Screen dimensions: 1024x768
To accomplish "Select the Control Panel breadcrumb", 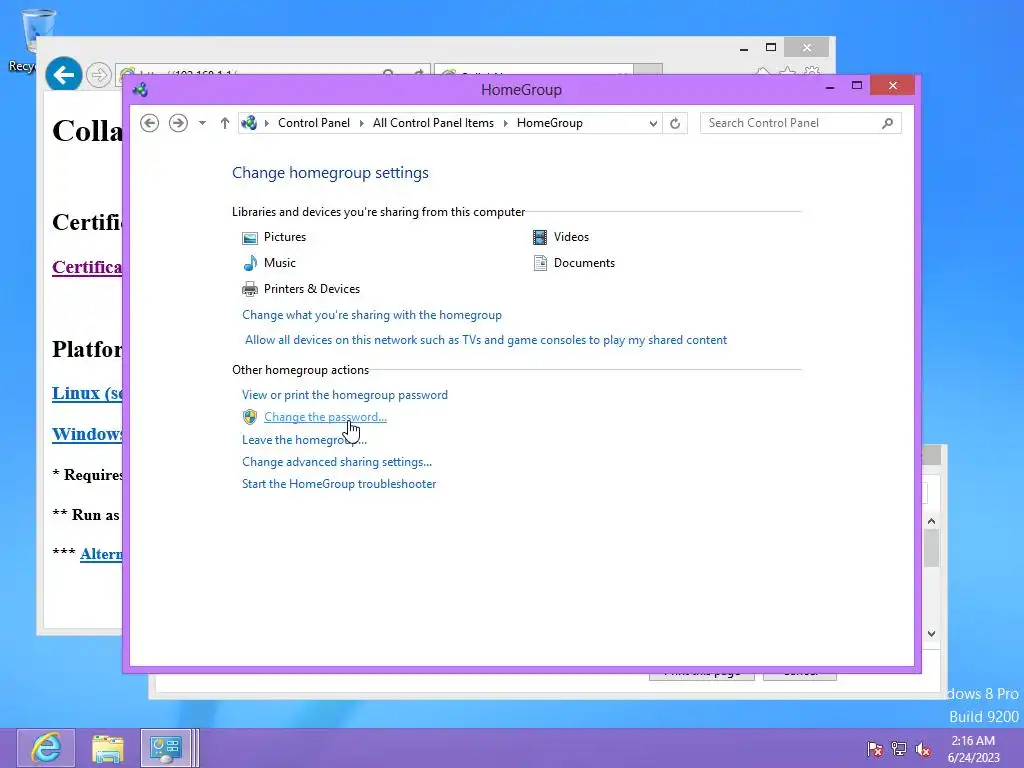I will click(313, 123).
